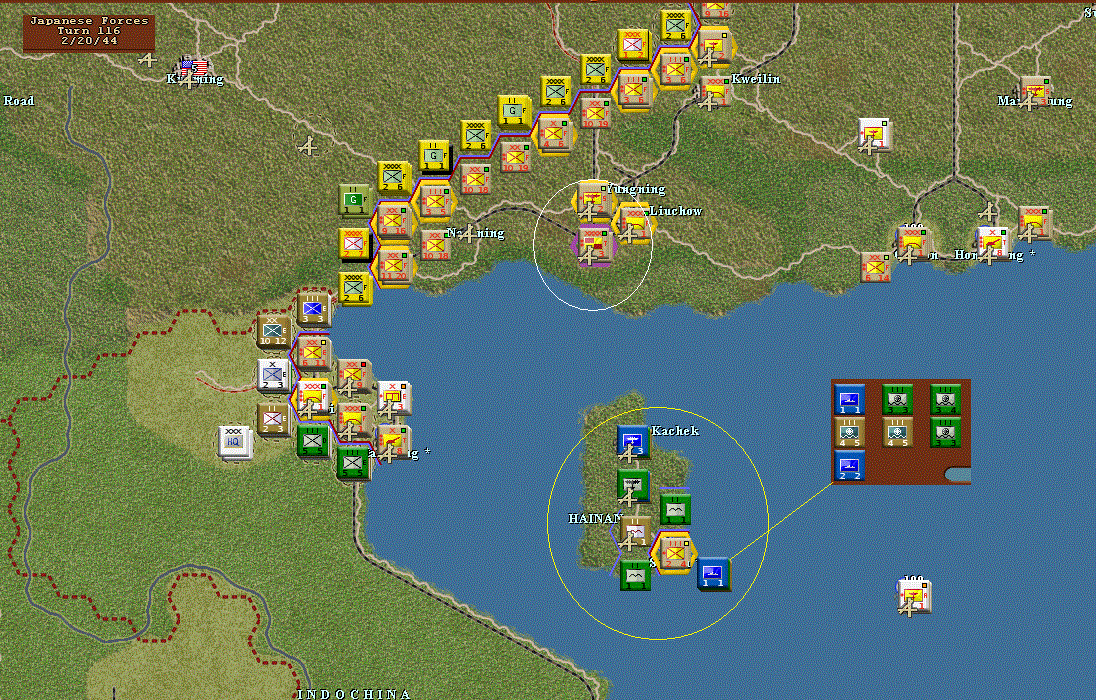Viewport: 1096px width, 700px height.
Task: Select the 9-16 unit on the front line
Action: (394, 222)
